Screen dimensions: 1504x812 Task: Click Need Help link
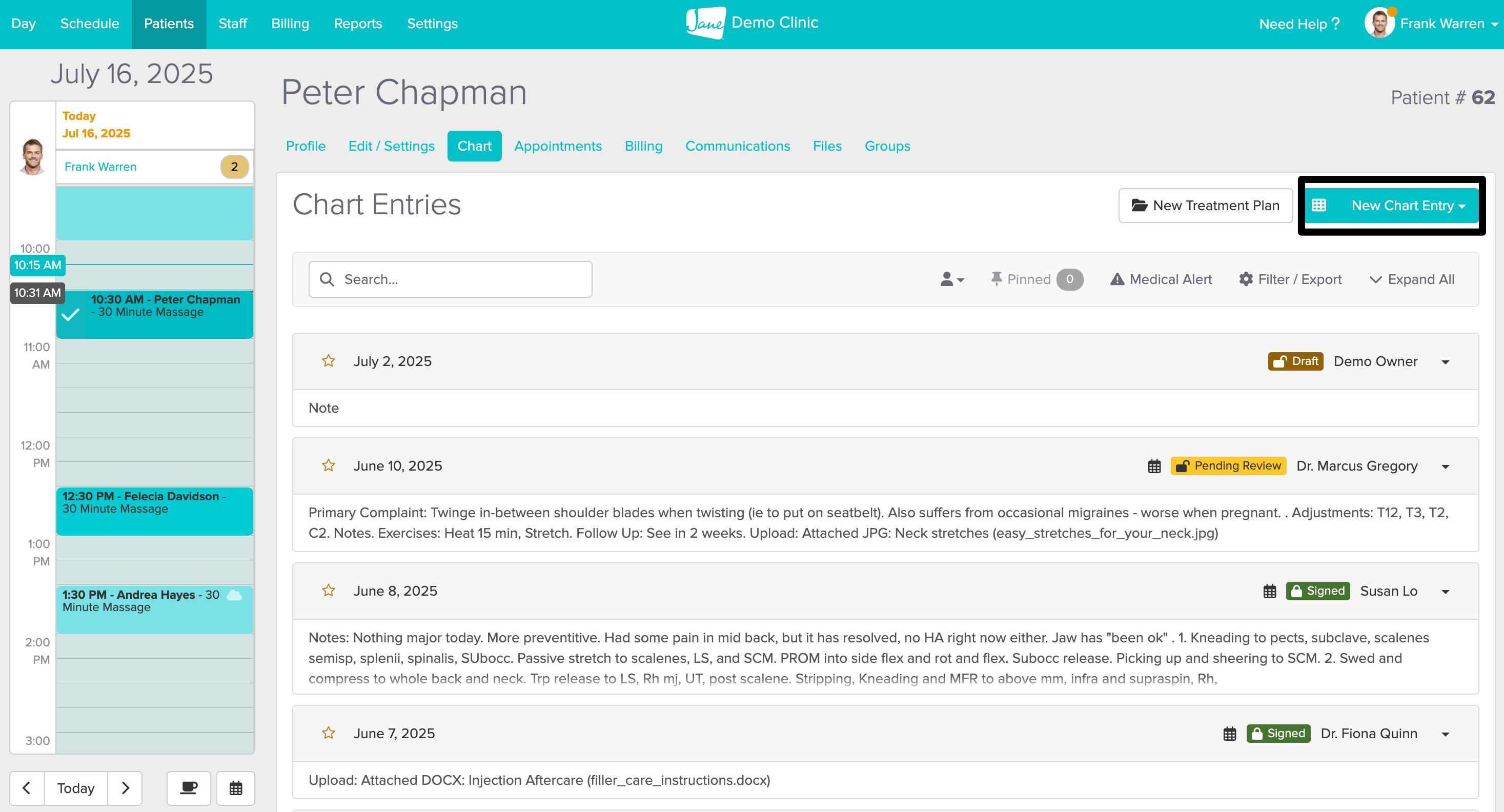1299,24
